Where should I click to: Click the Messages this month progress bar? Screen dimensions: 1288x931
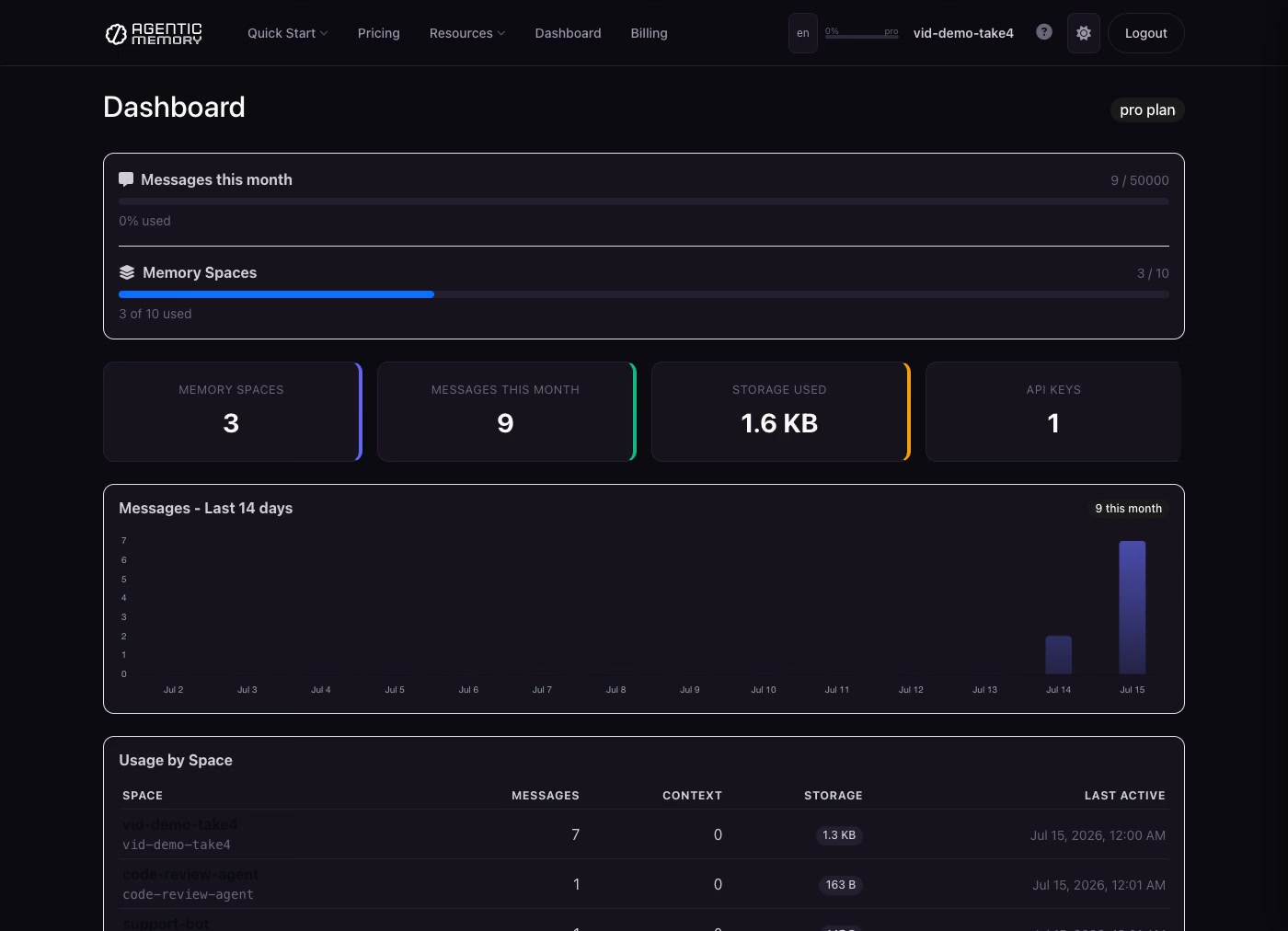coord(644,201)
